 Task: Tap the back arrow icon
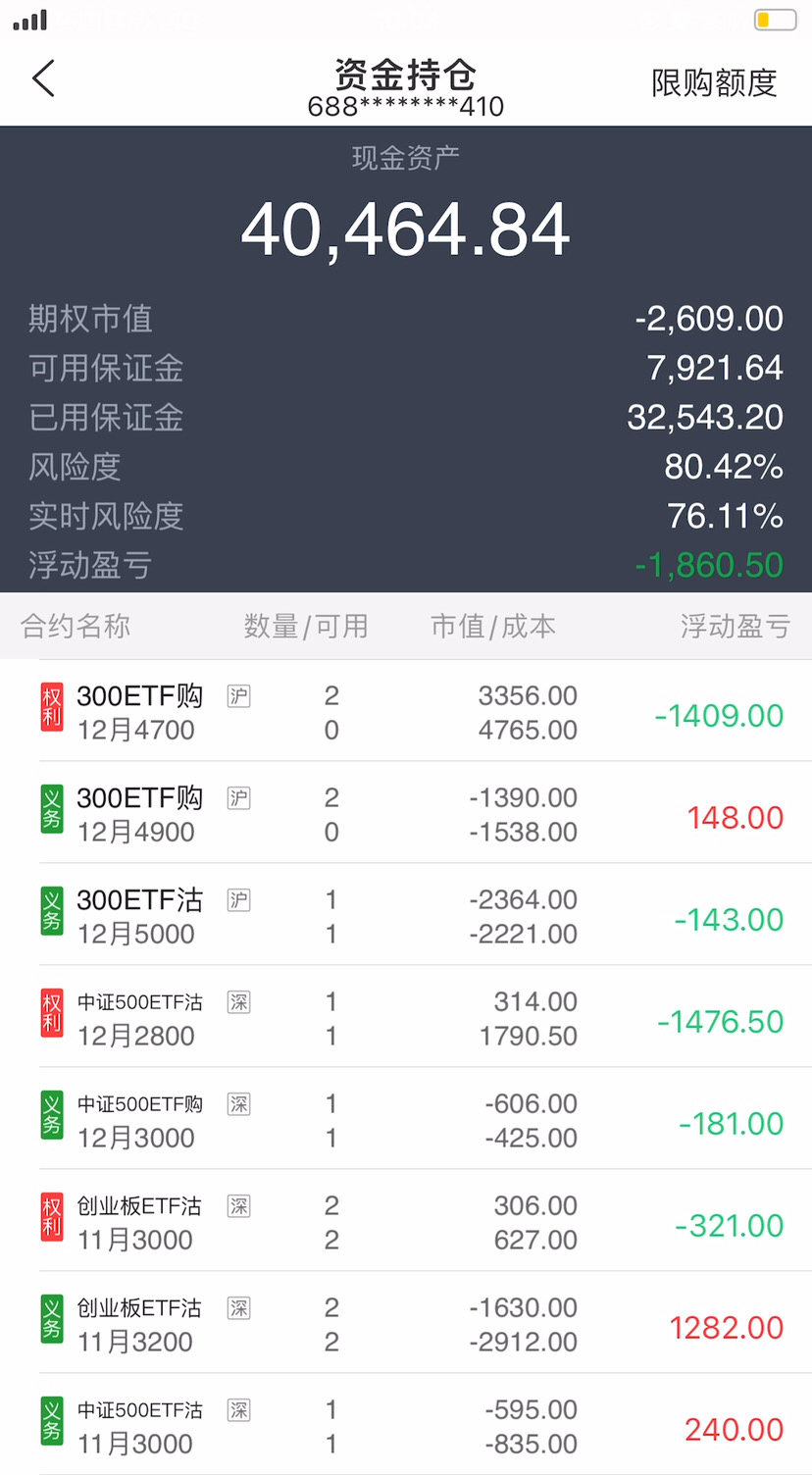tap(43, 79)
